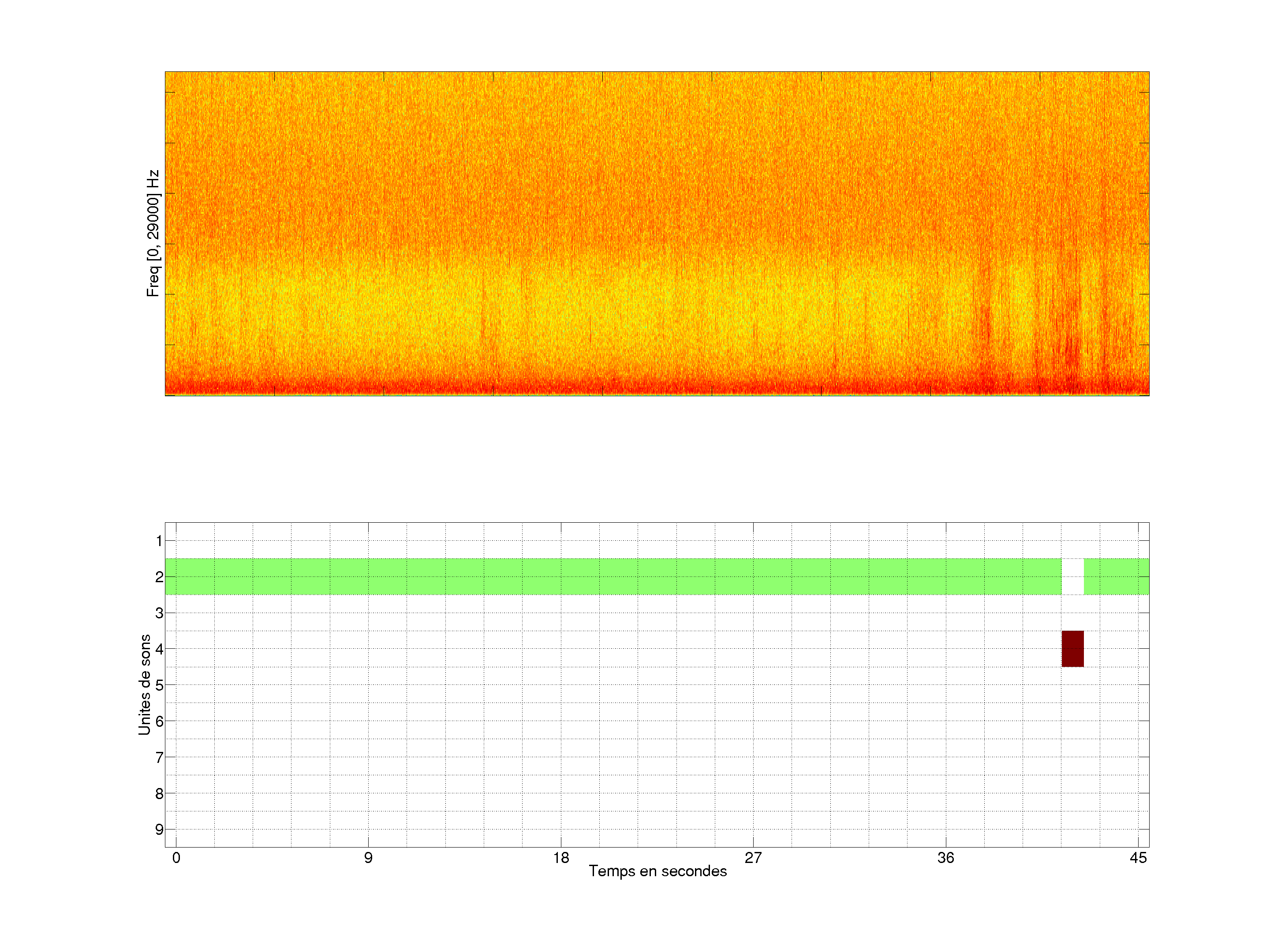Click y-axis label 4 in lower plot
The height and width of the screenshot is (952, 1270).
click(159, 649)
